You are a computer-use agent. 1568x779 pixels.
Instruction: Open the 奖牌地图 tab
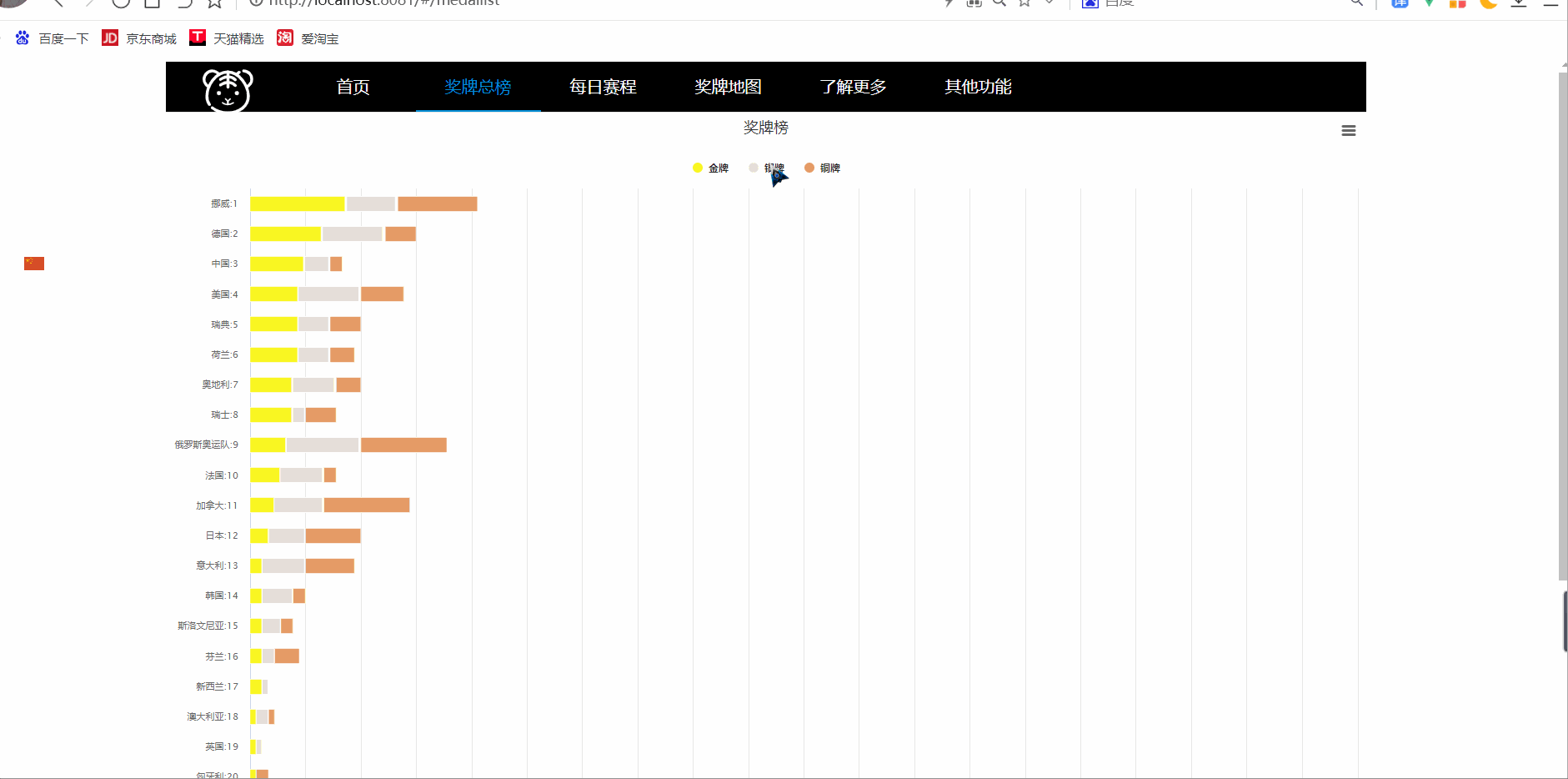coord(728,87)
